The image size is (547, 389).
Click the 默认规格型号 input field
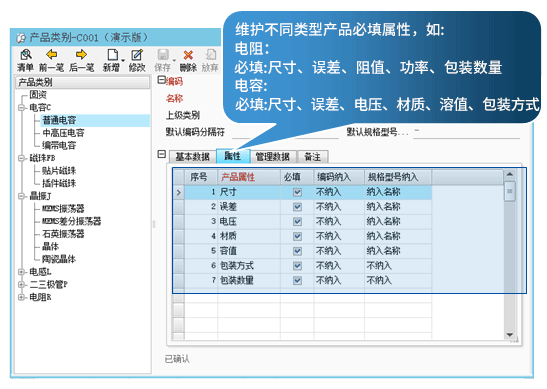coord(466,132)
